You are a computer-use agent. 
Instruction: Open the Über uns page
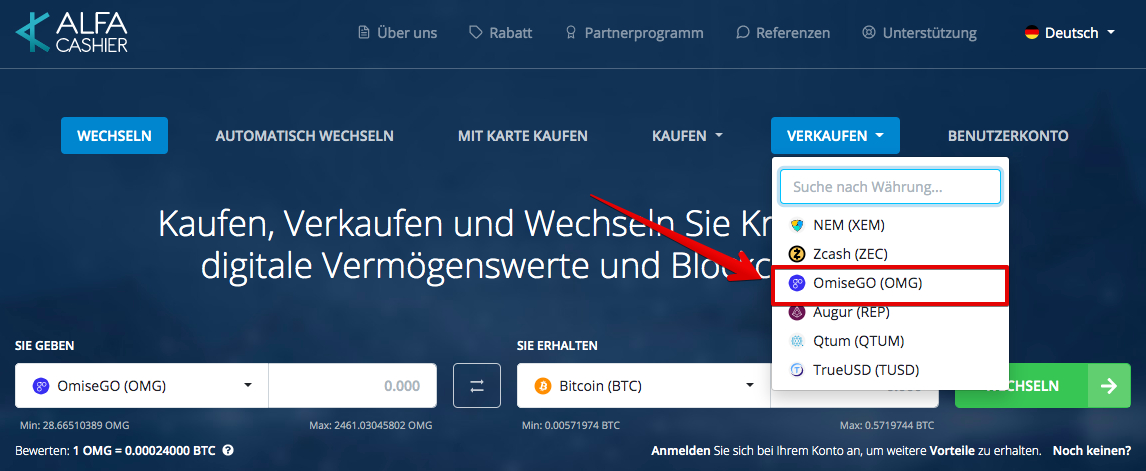[398, 33]
